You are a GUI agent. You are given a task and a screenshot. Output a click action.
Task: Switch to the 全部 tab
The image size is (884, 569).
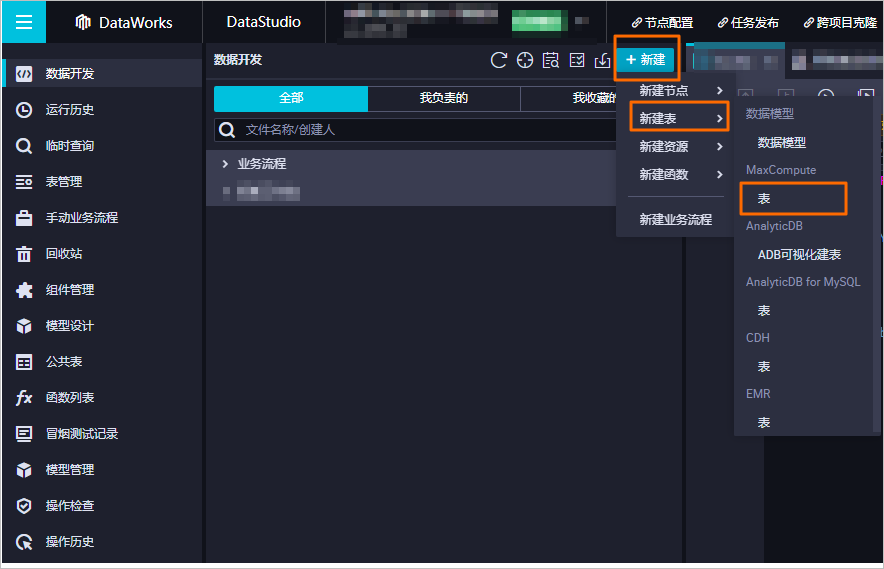291,98
